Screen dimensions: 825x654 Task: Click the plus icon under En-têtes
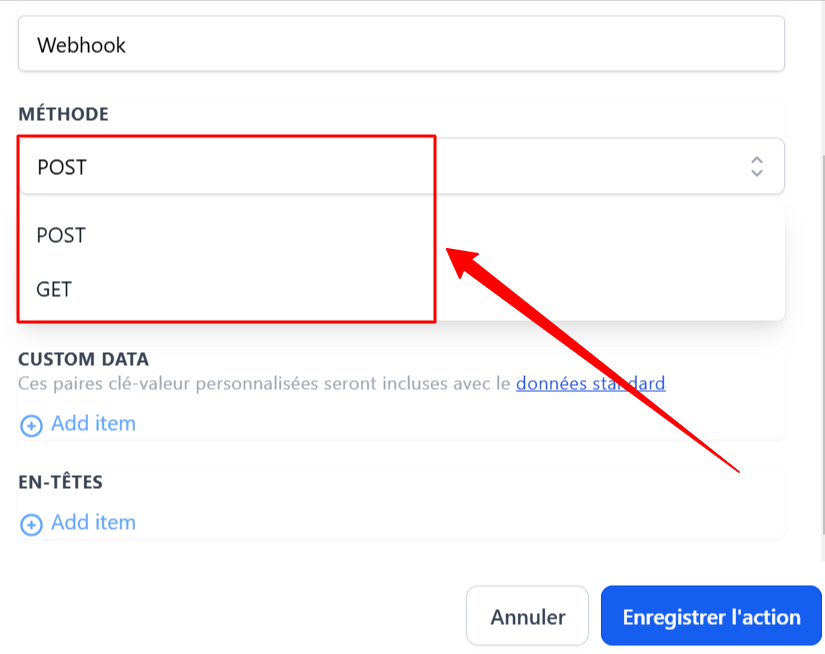point(31,524)
